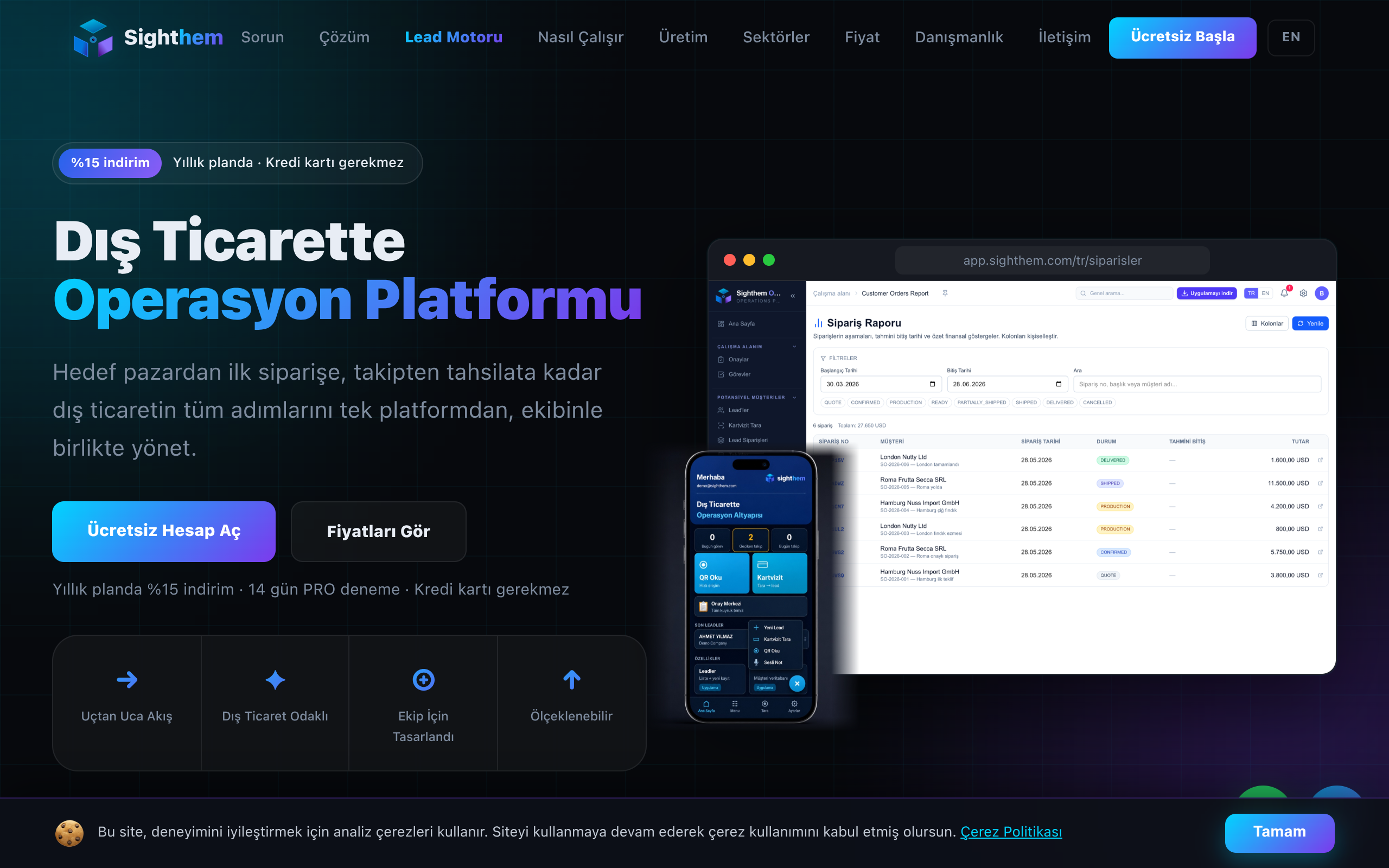Collapse the ÇALIŞMA ALANIM sidebar section
1389x868 pixels.
click(x=794, y=347)
